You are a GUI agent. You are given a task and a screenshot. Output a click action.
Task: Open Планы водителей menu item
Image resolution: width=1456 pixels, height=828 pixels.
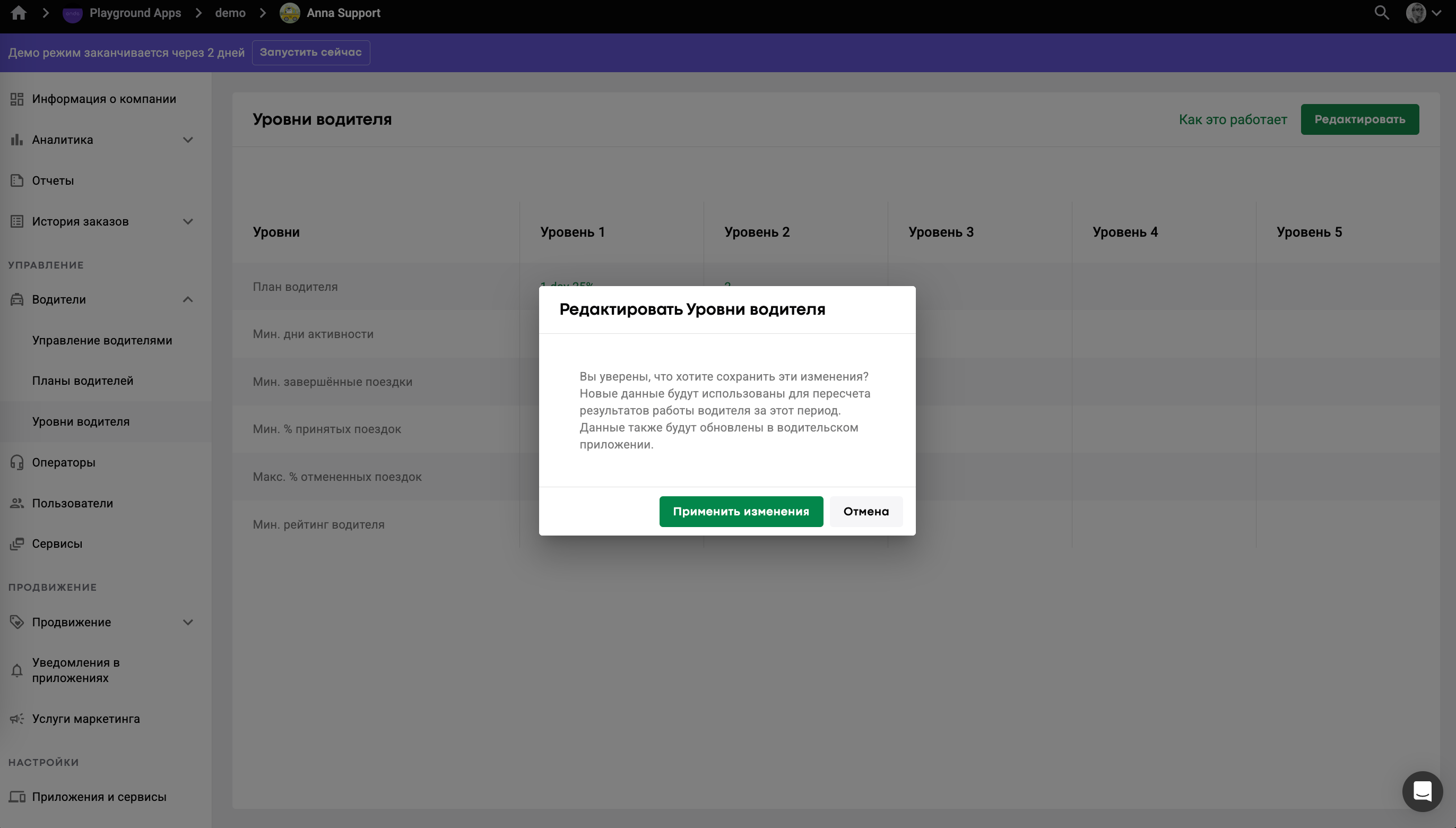pos(82,381)
